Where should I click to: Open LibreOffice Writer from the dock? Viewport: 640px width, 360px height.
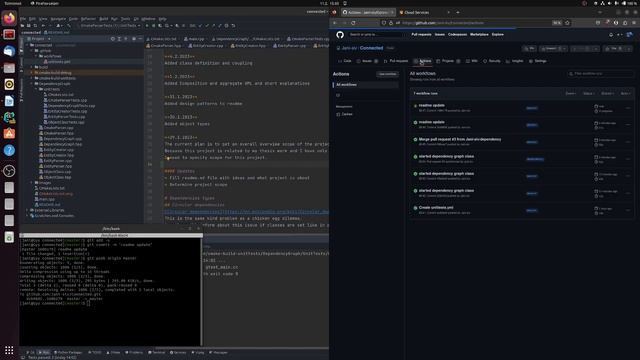point(9,101)
